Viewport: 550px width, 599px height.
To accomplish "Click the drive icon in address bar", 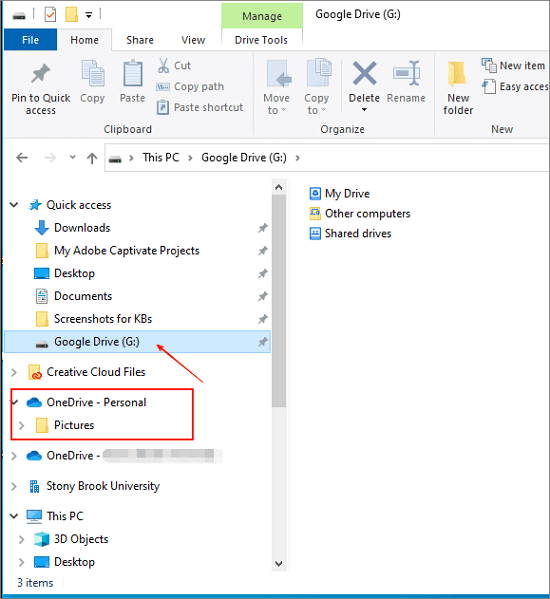I will click(x=115, y=159).
